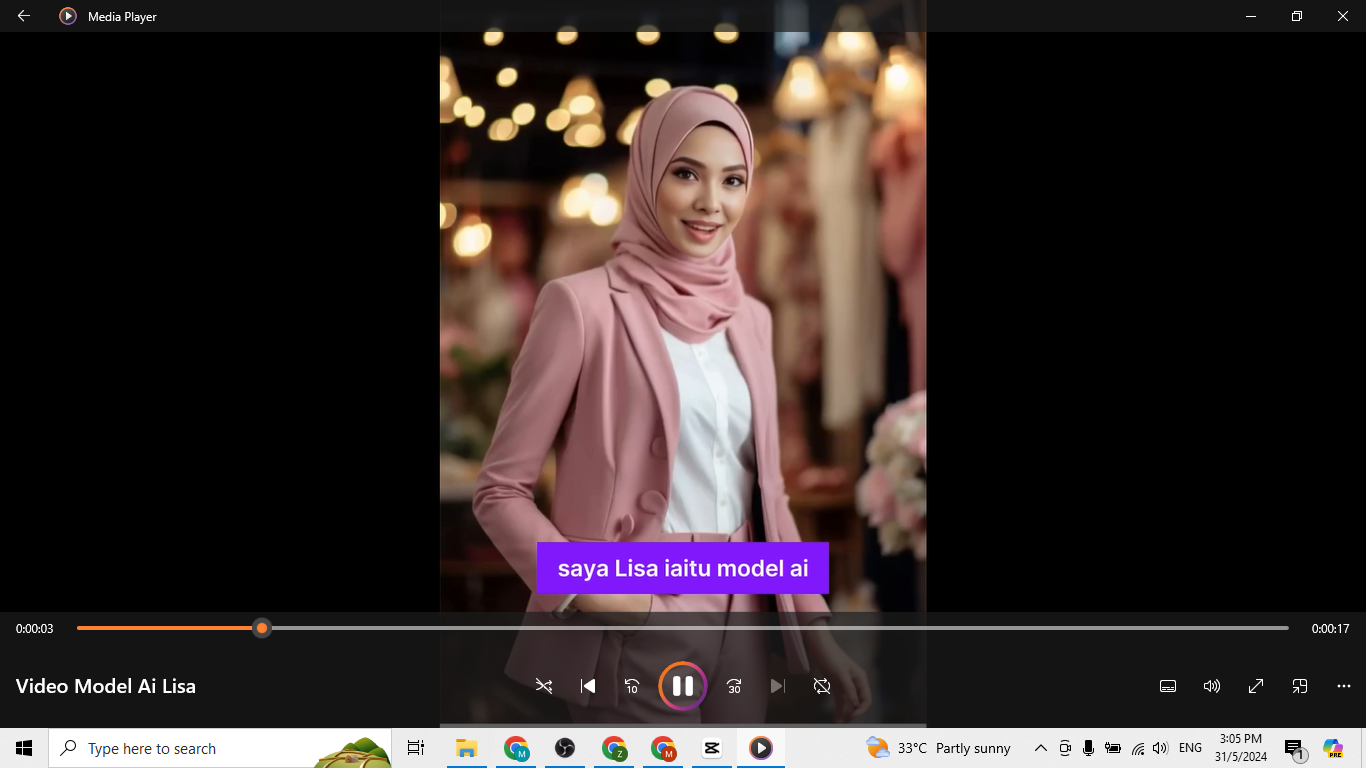
Task: Click the Media Player app logo
Action: coord(68,16)
